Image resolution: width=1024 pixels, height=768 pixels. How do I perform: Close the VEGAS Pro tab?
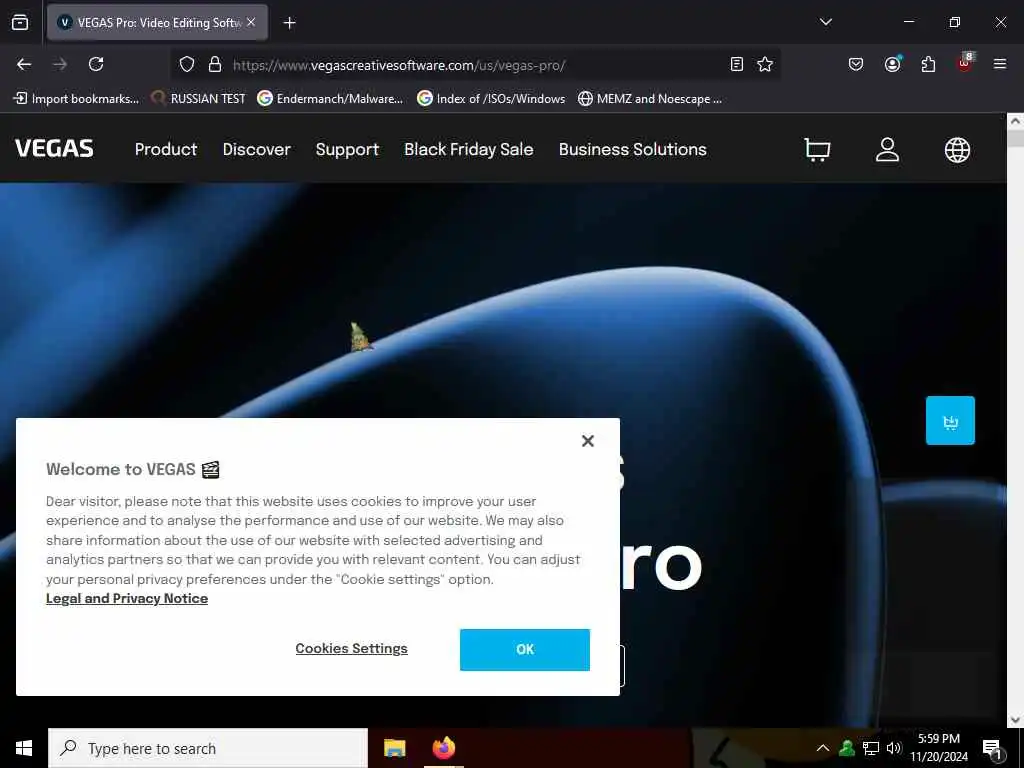tap(251, 22)
